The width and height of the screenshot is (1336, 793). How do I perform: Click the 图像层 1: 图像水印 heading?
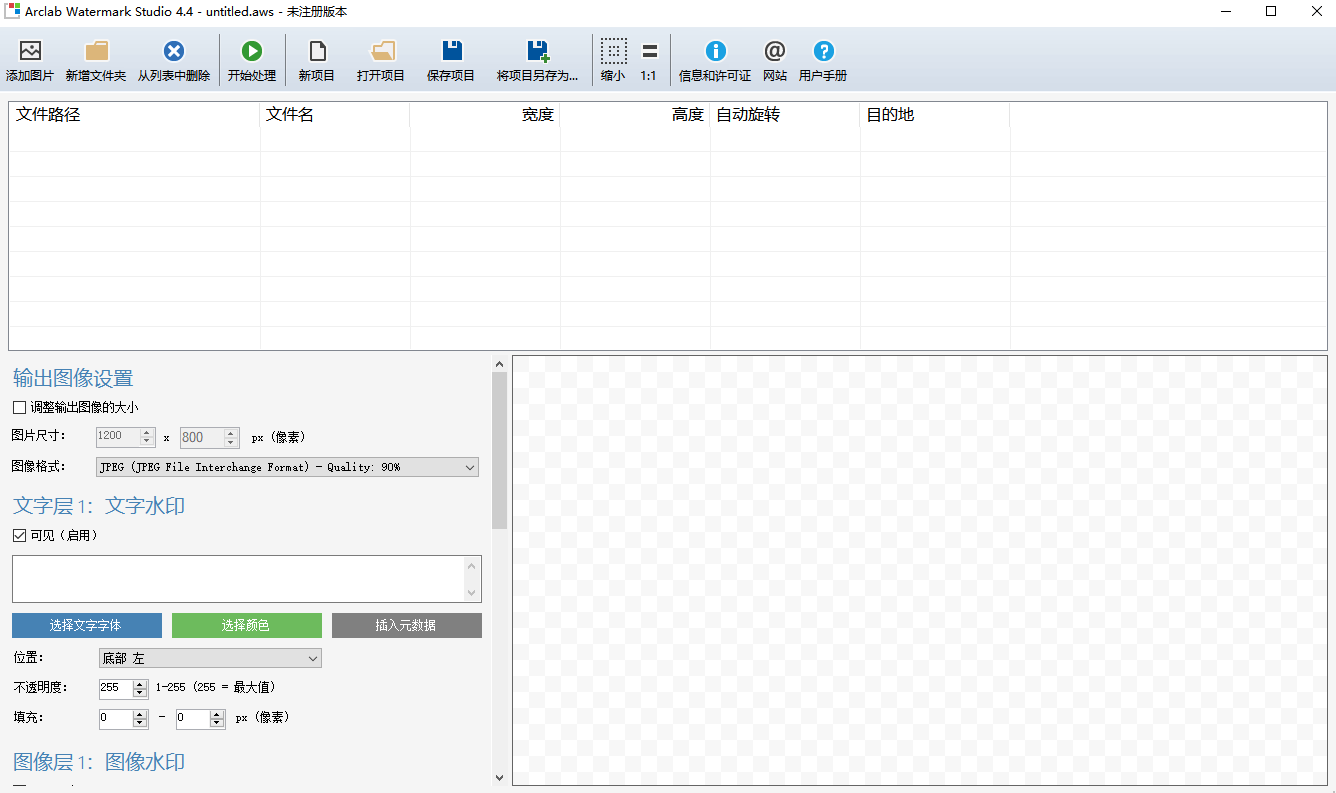tap(99, 762)
